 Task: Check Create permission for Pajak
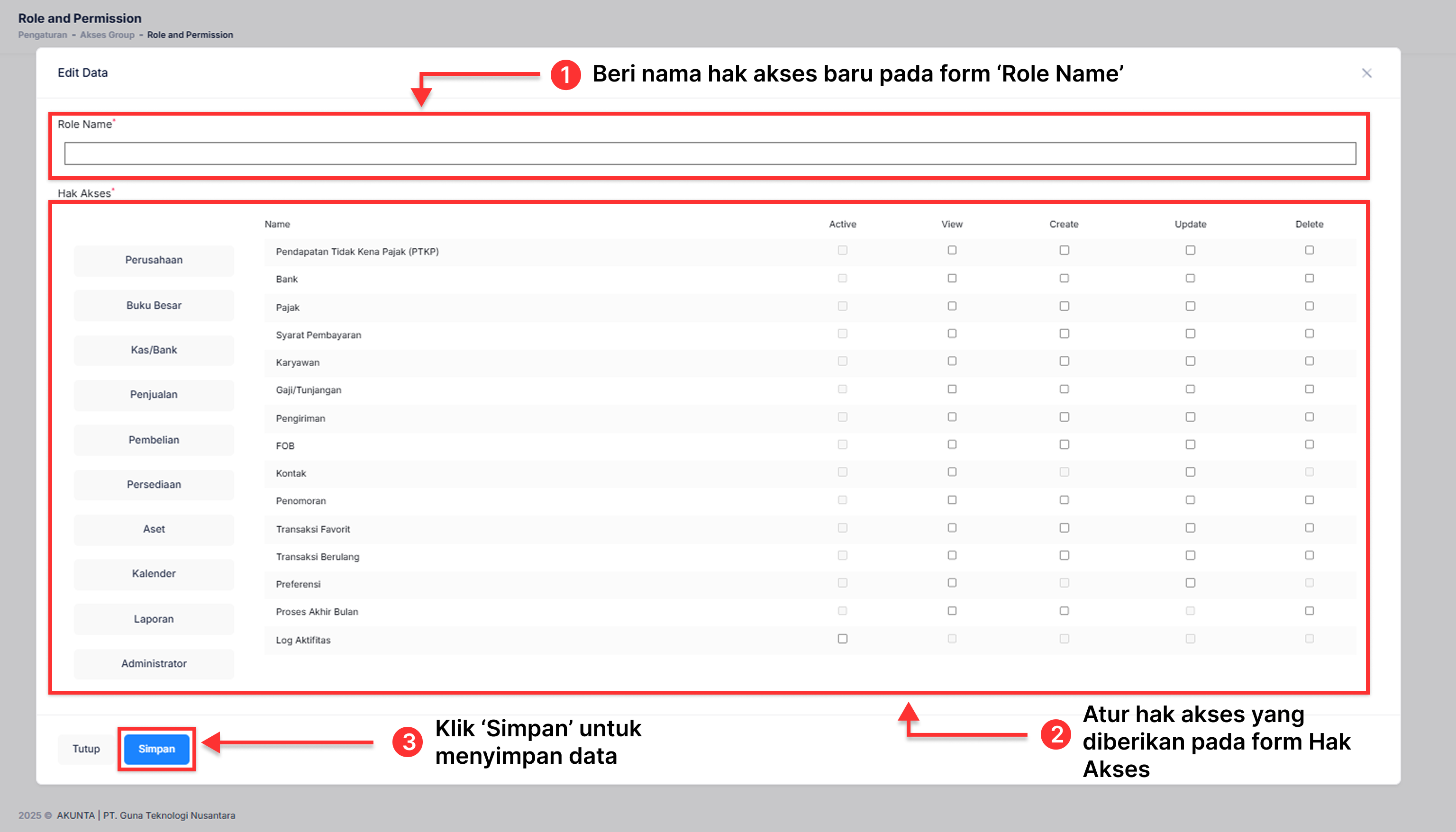point(1064,306)
